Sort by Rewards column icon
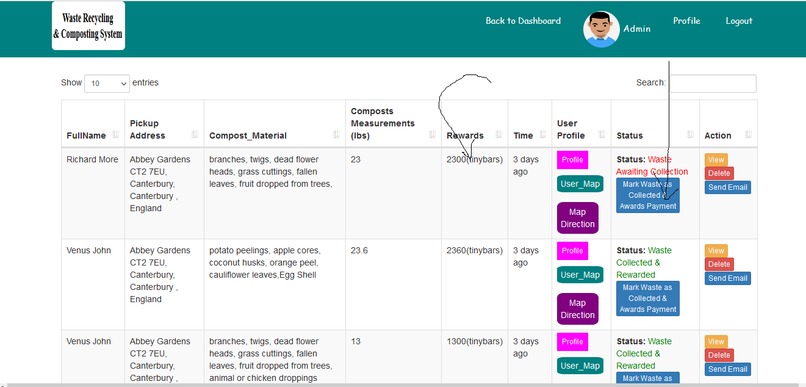 click(499, 135)
